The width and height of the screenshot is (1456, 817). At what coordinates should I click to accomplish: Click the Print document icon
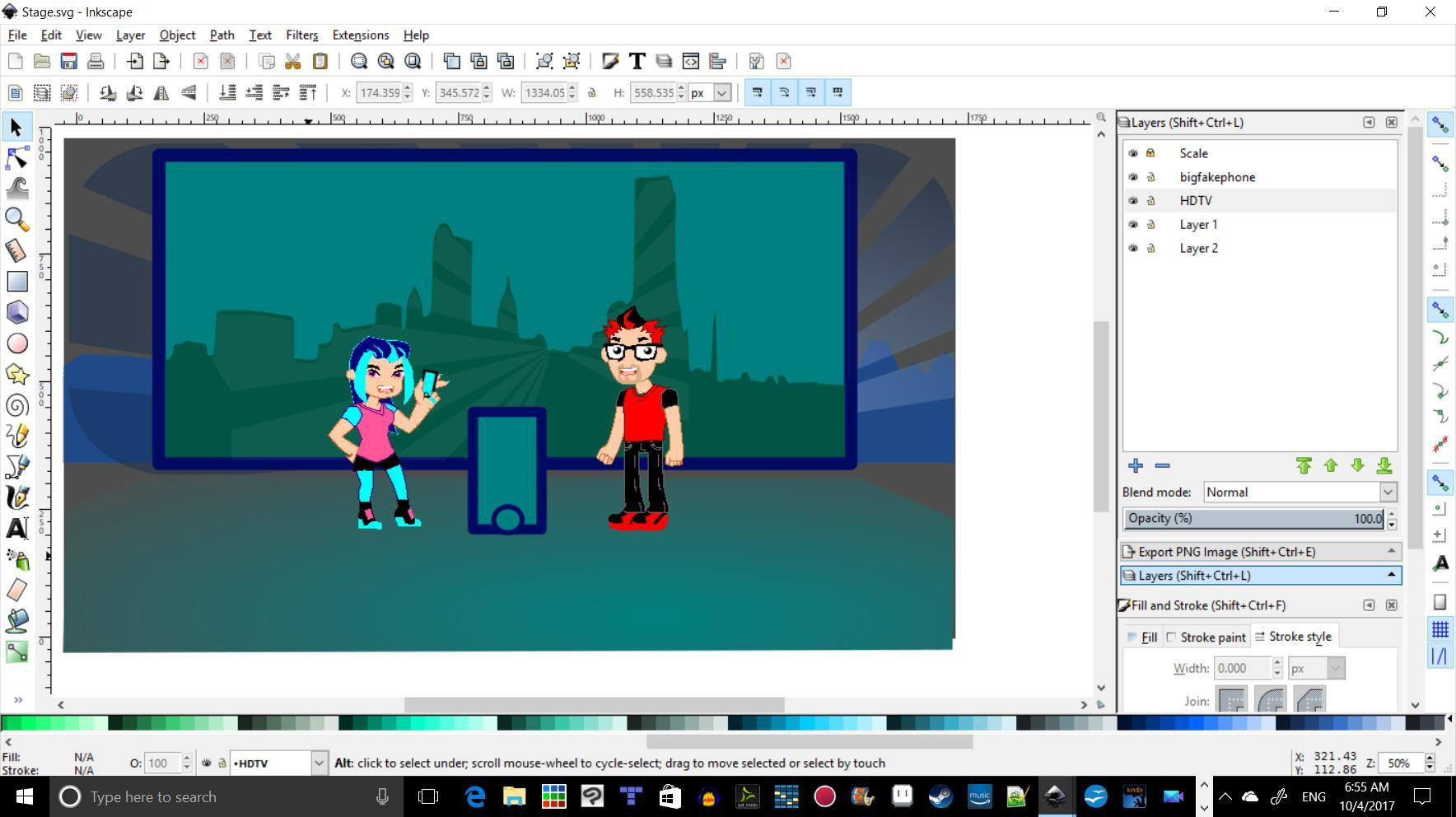tap(96, 61)
